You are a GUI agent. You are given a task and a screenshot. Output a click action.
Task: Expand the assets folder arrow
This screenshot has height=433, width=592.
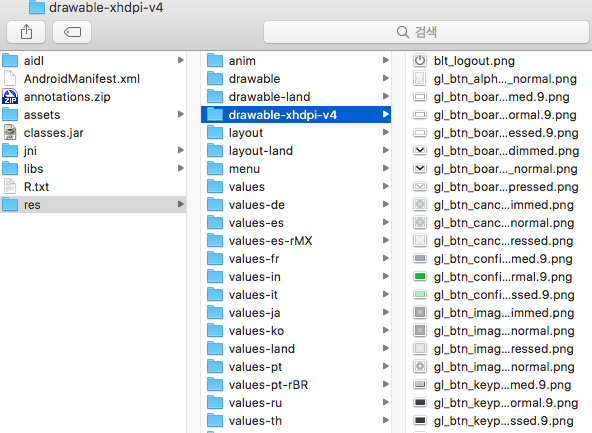(181, 114)
